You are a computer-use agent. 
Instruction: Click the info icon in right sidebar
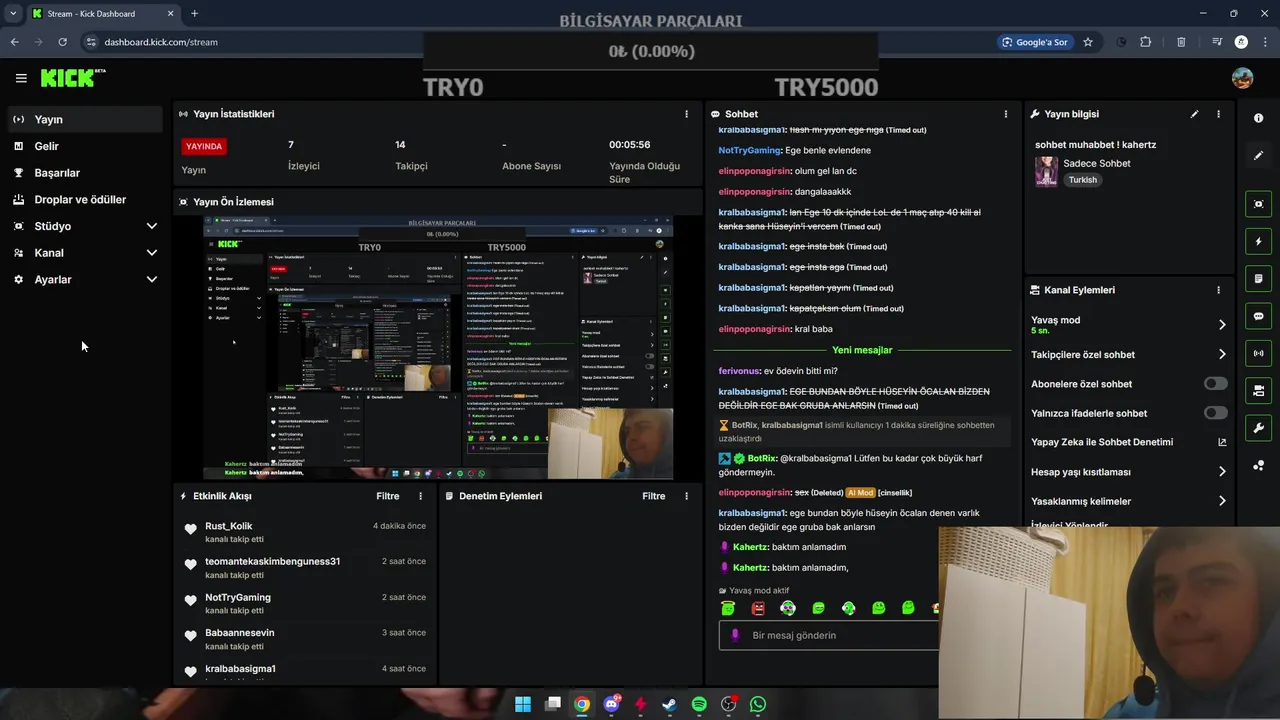[x=1258, y=118]
